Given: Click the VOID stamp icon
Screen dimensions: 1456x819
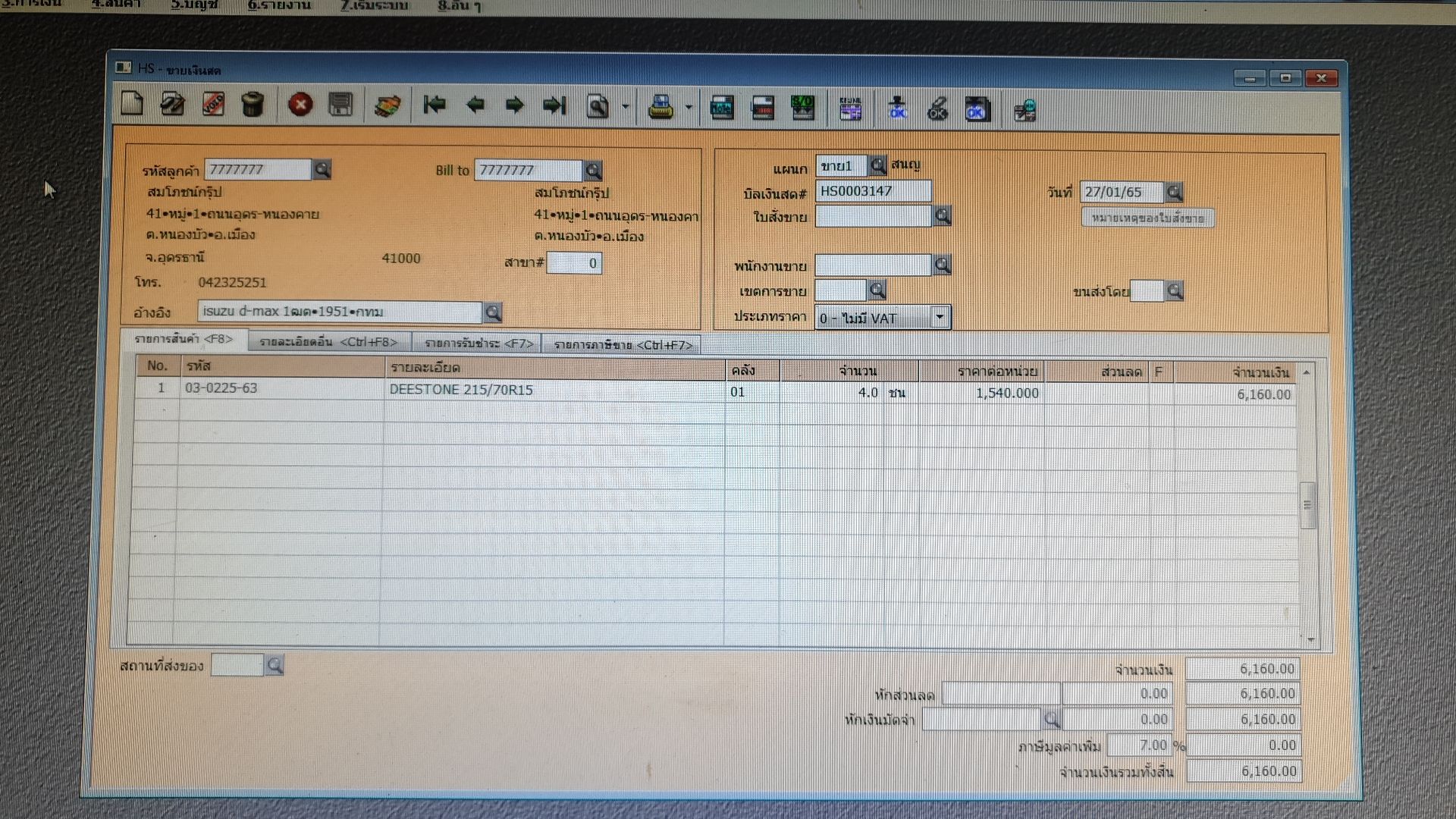Looking at the screenshot, I should click(x=213, y=105).
